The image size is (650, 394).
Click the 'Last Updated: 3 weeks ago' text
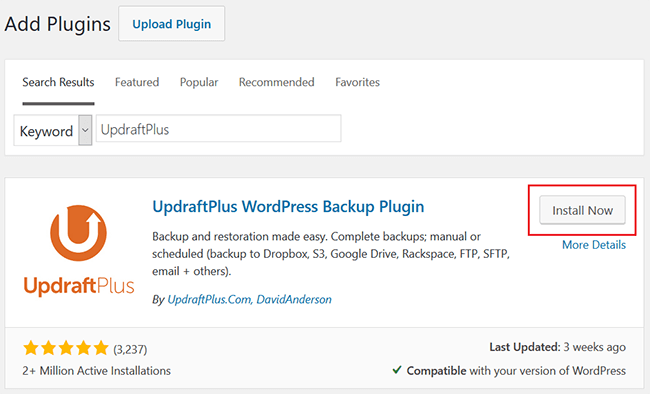[557, 347]
